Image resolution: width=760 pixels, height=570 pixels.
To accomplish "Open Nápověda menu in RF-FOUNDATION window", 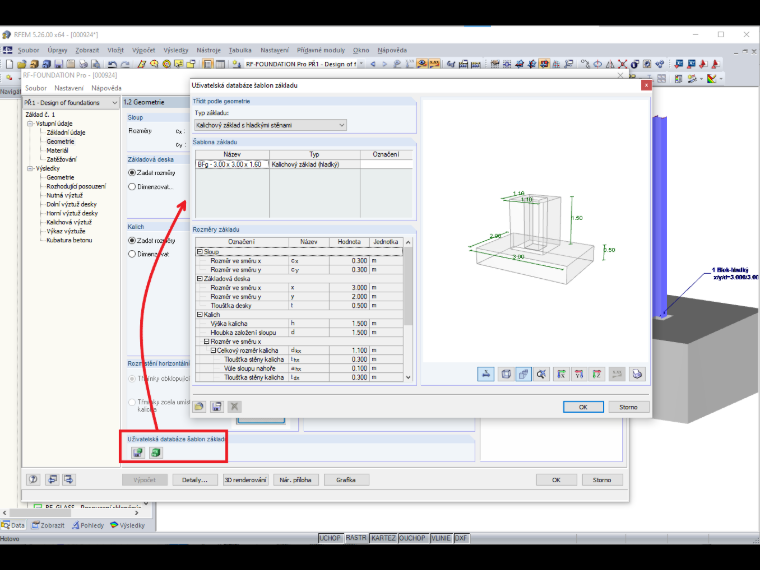I will (106, 88).
